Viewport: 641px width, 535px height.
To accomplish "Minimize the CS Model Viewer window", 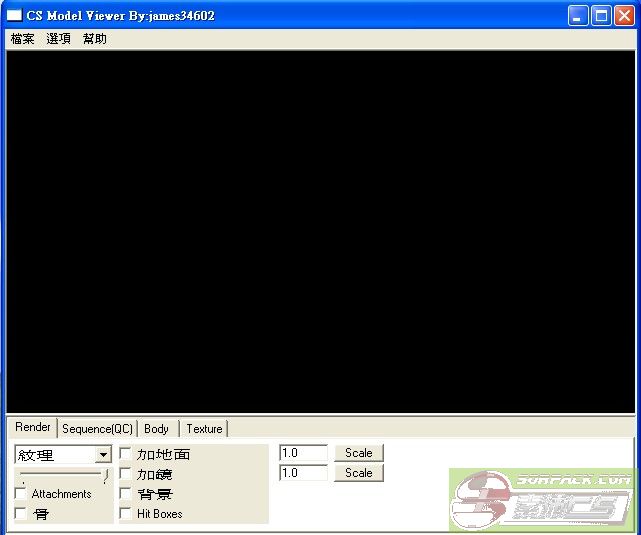I will [579, 16].
